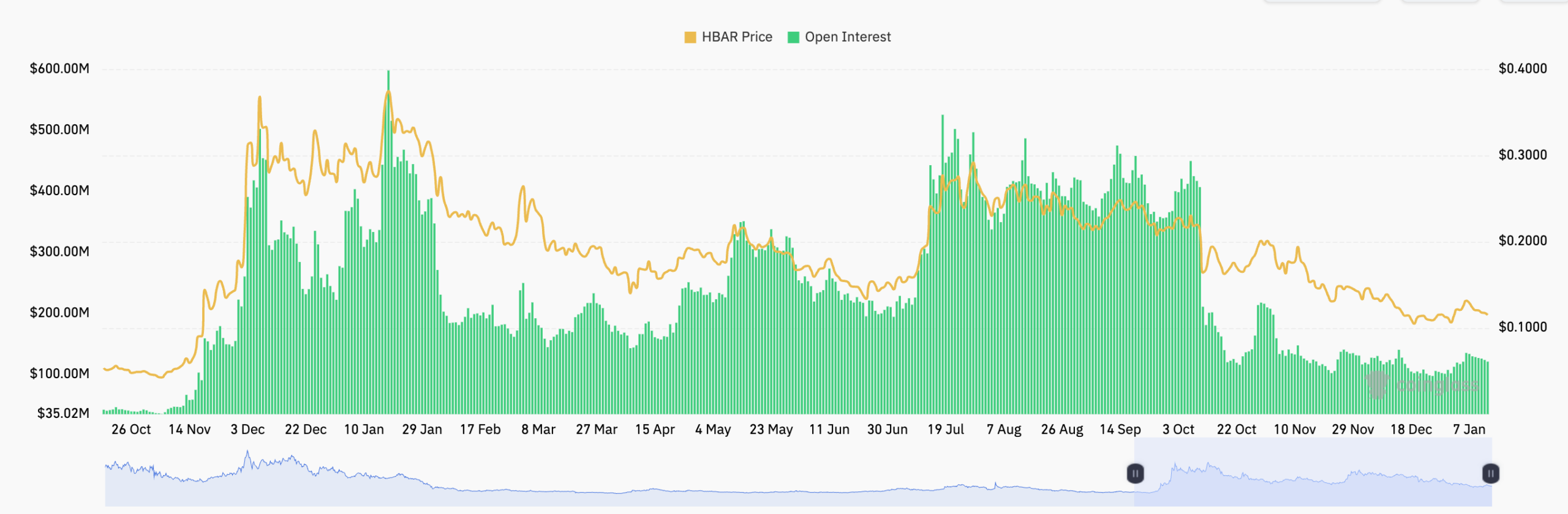Click the 10 Nov date label
Viewport: 1568px width, 514px height.
pos(1295,430)
